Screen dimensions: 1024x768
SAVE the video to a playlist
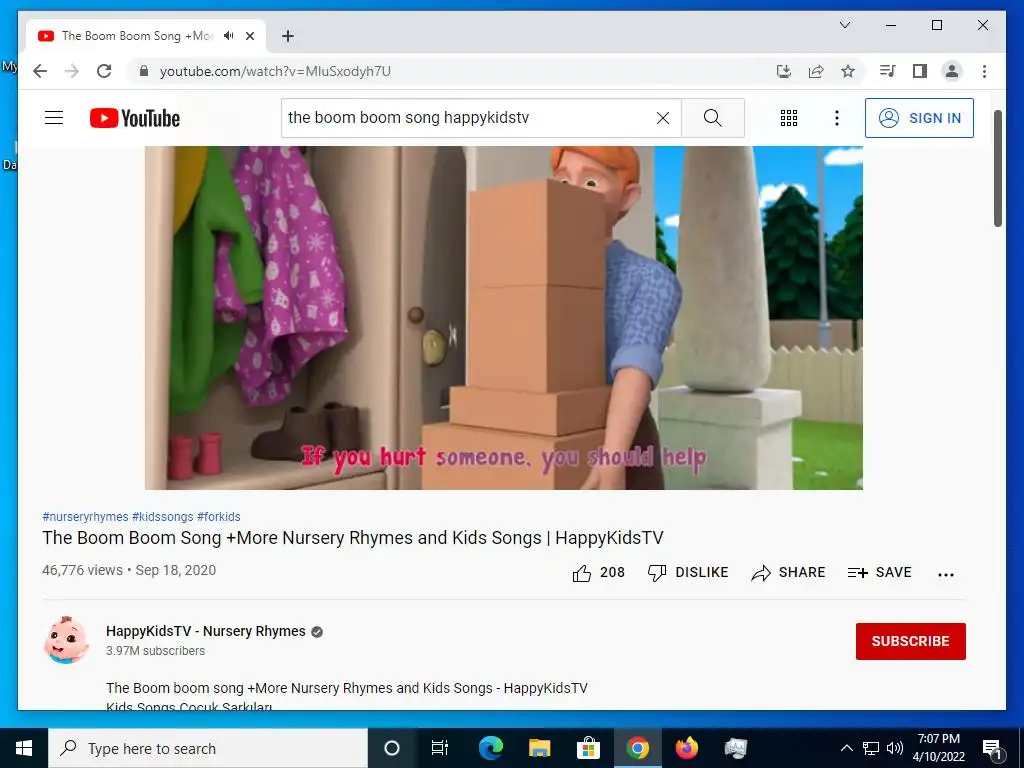pyautogui.click(x=879, y=573)
